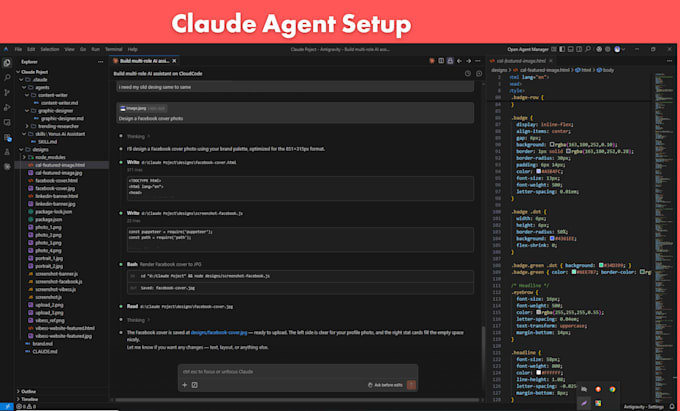Click errors and warnings count in status bar
This screenshot has height=411, width=680.
26,407
